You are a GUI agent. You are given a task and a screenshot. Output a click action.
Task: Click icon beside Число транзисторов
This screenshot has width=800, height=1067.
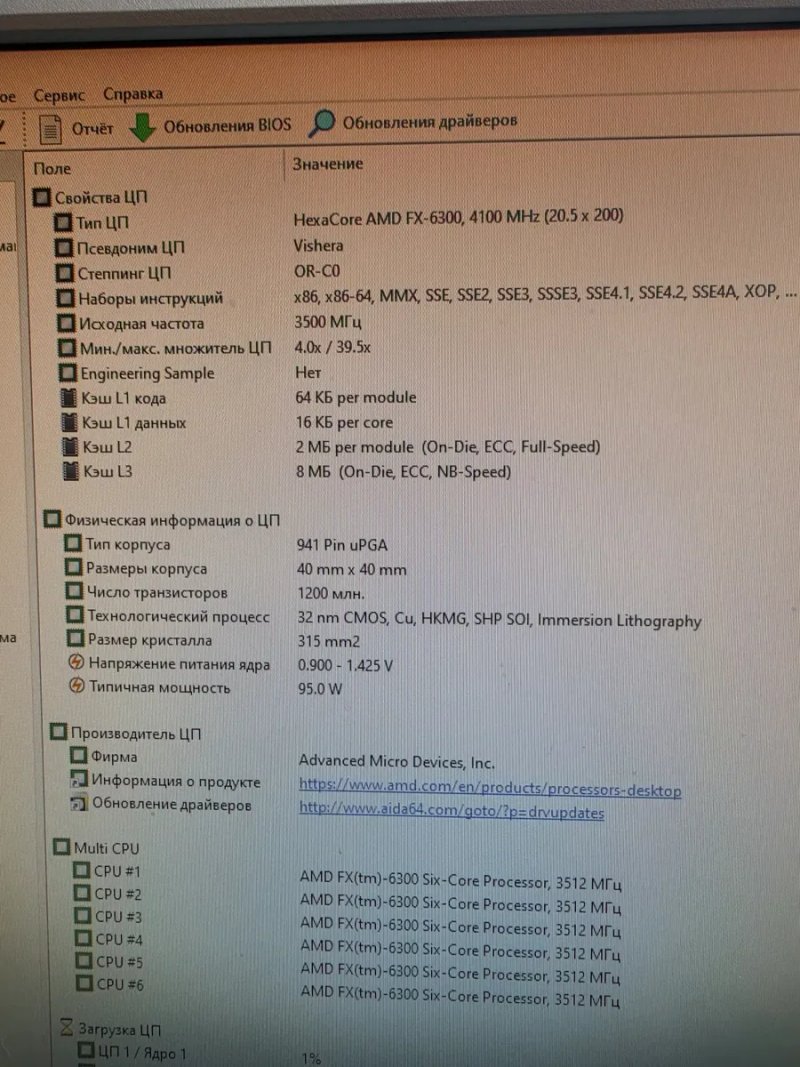click(x=73, y=591)
